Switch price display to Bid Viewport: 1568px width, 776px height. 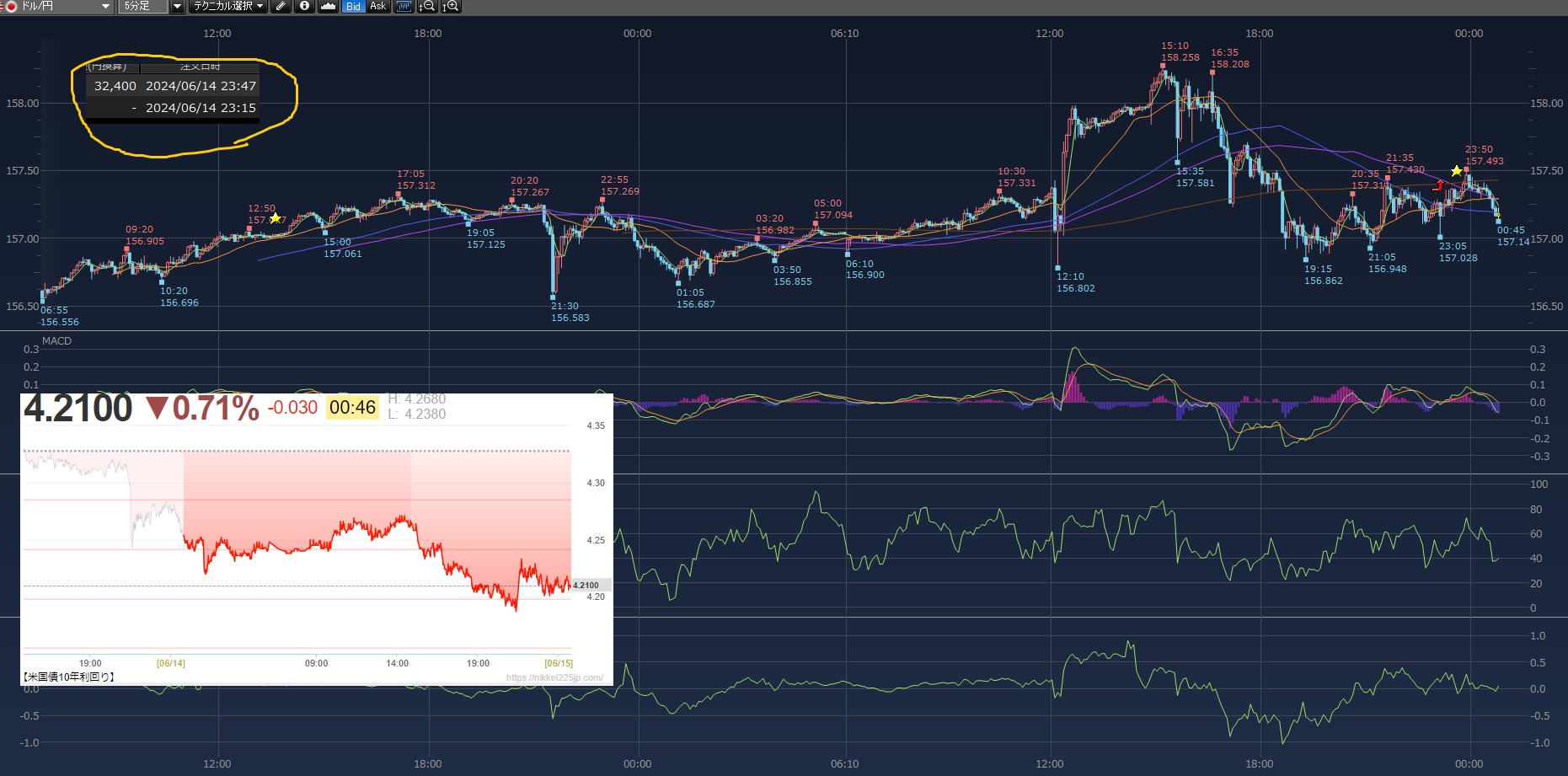click(x=353, y=7)
